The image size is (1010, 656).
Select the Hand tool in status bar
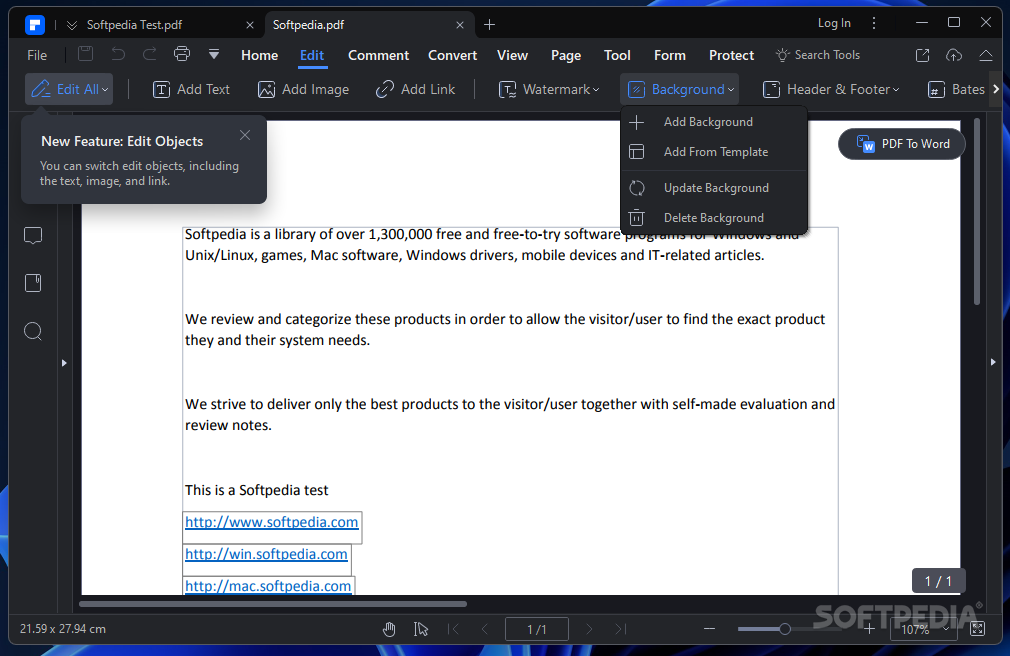point(389,629)
